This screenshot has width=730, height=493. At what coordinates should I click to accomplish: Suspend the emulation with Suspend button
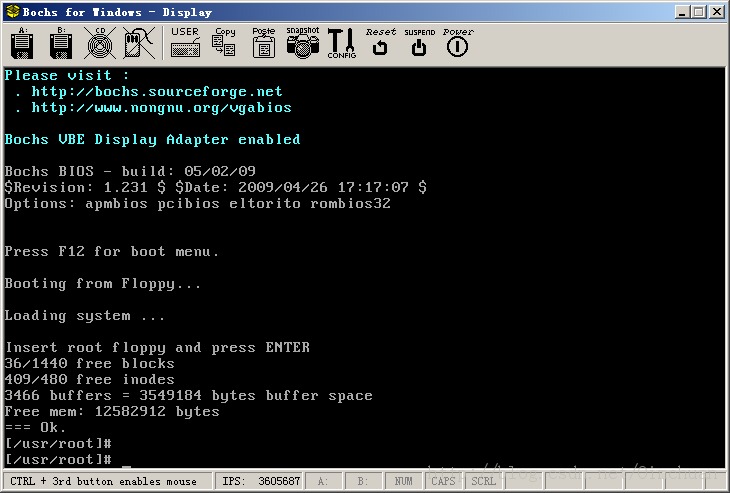pos(419,44)
